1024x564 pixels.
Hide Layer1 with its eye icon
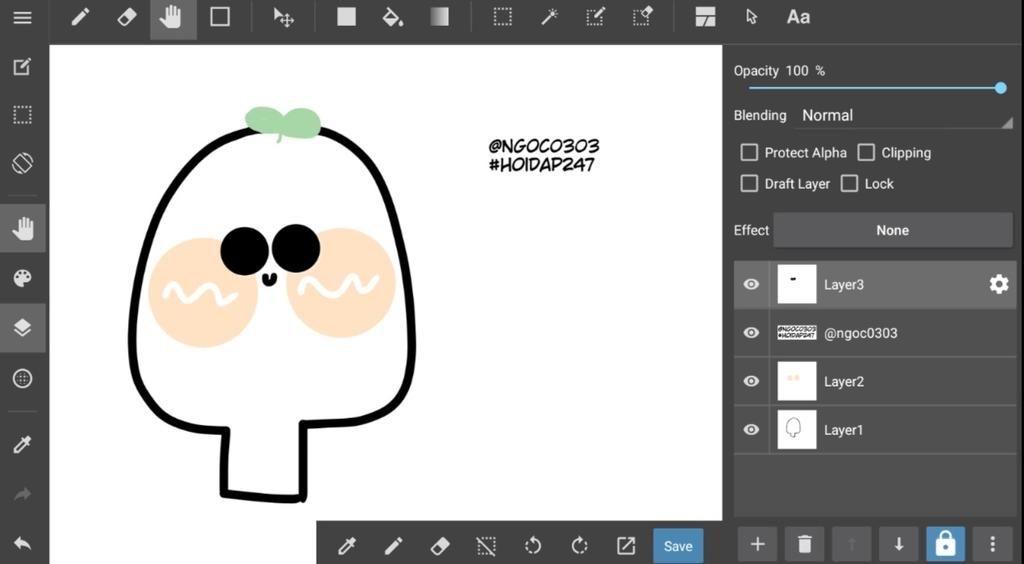pyautogui.click(x=751, y=430)
